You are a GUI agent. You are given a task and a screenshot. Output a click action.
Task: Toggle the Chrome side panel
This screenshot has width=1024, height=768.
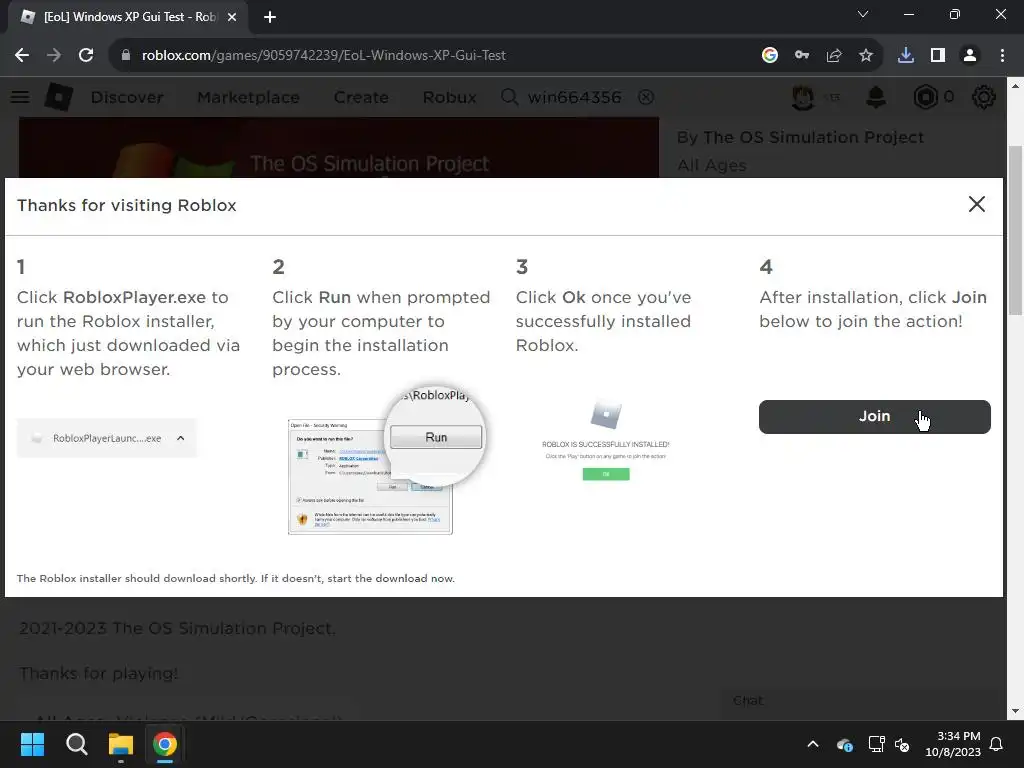tap(938, 56)
